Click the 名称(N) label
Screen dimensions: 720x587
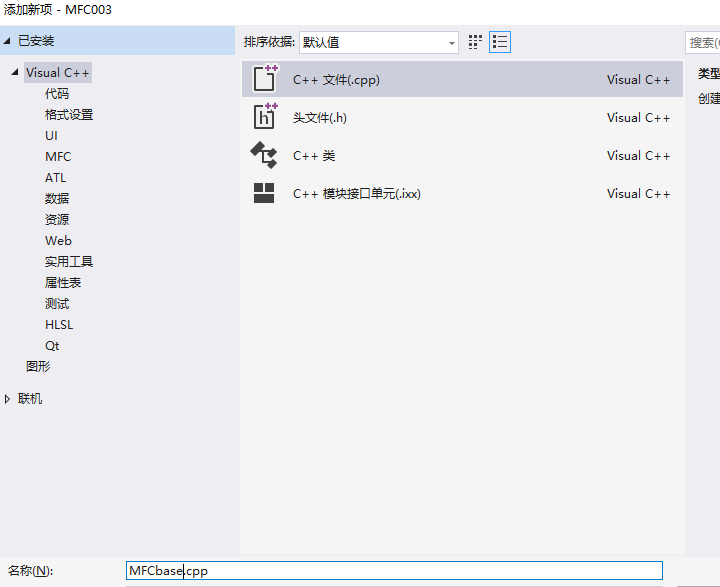30,570
